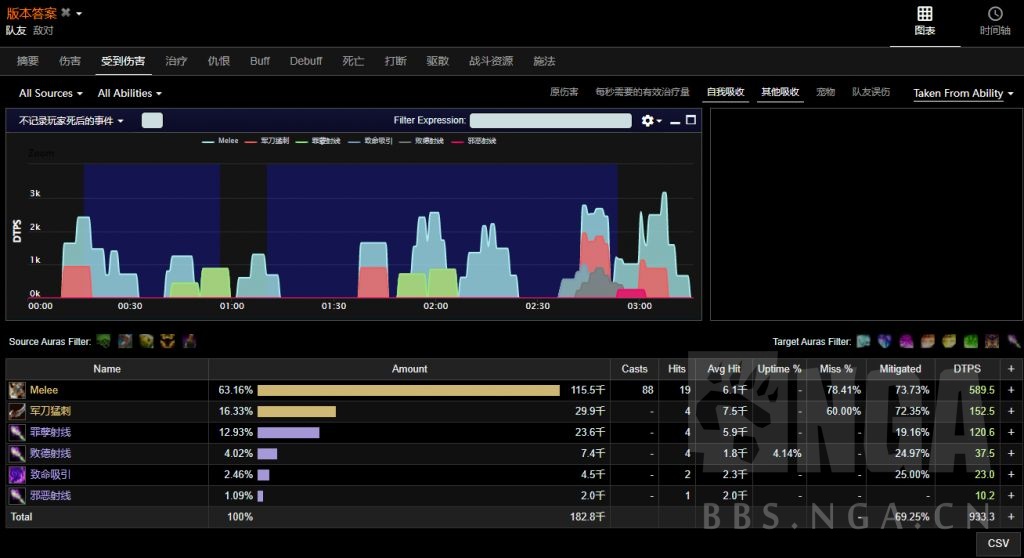Viewport: 1024px width, 558px height.
Task: Expand the 军刀猛刺 row plus button
Action: coord(1011,411)
